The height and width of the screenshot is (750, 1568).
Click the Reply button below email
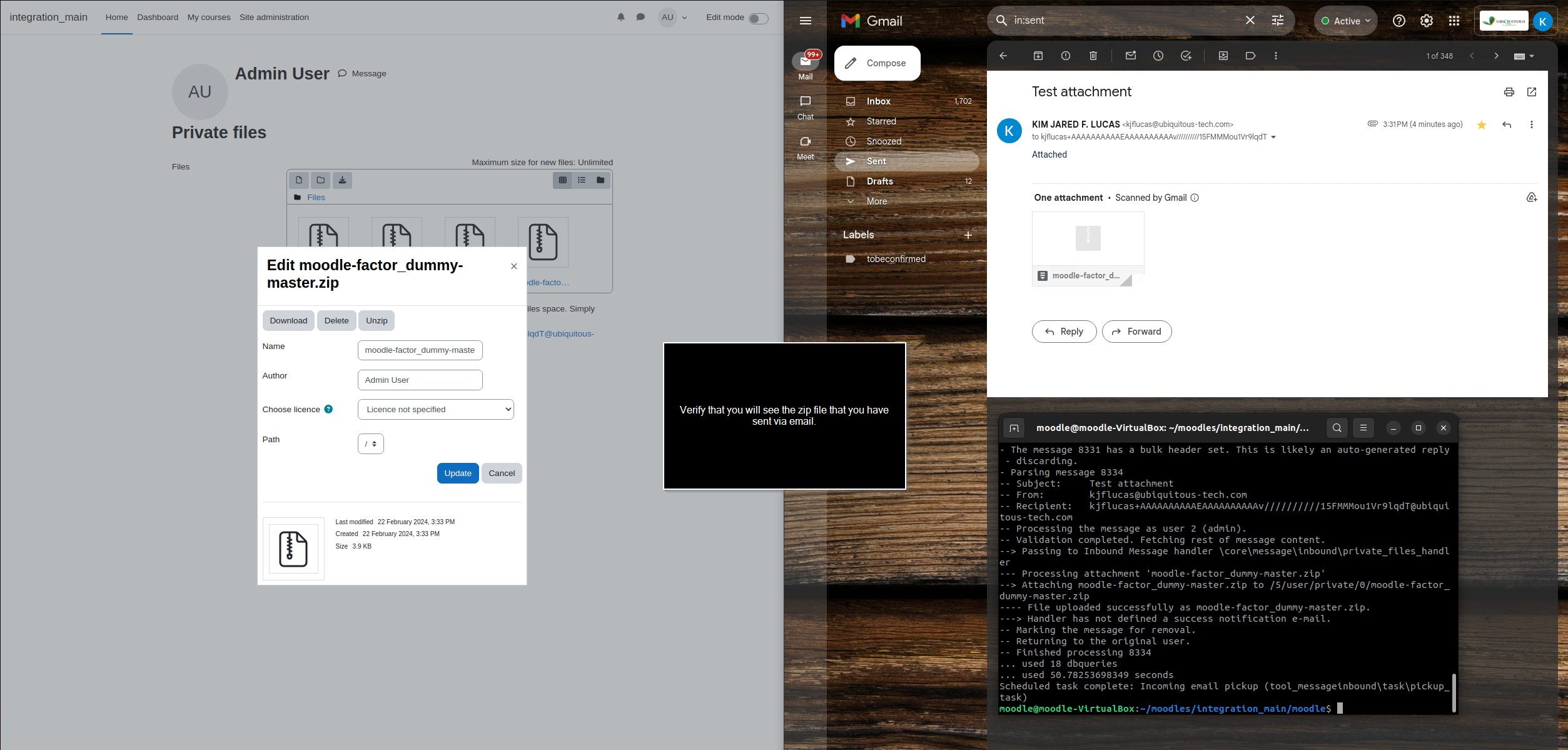pos(1064,332)
